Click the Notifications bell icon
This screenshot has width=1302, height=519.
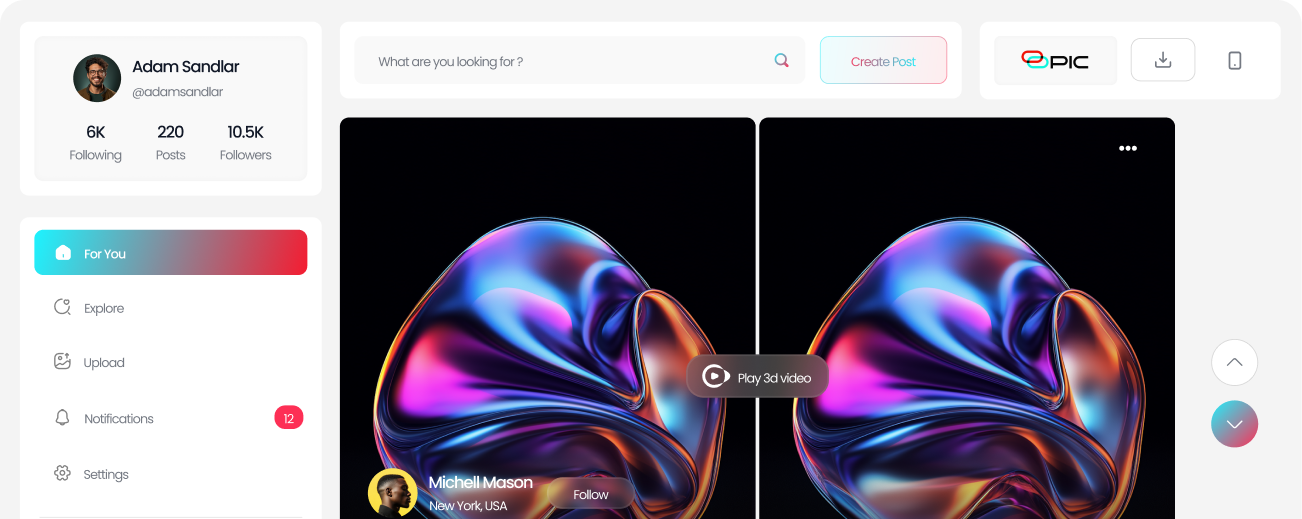[62, 418]
